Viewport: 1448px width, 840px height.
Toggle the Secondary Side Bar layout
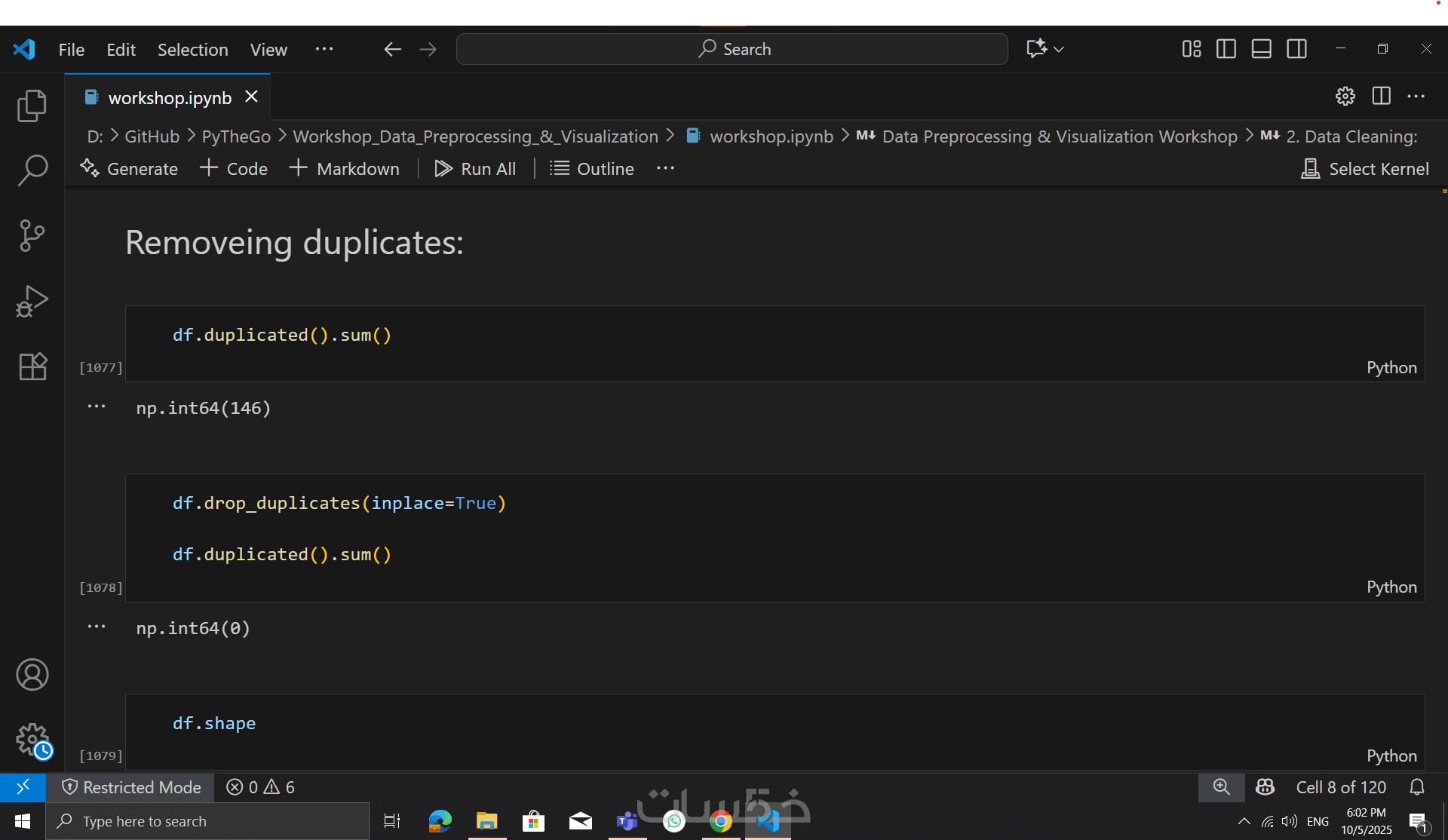(1297, 49)
